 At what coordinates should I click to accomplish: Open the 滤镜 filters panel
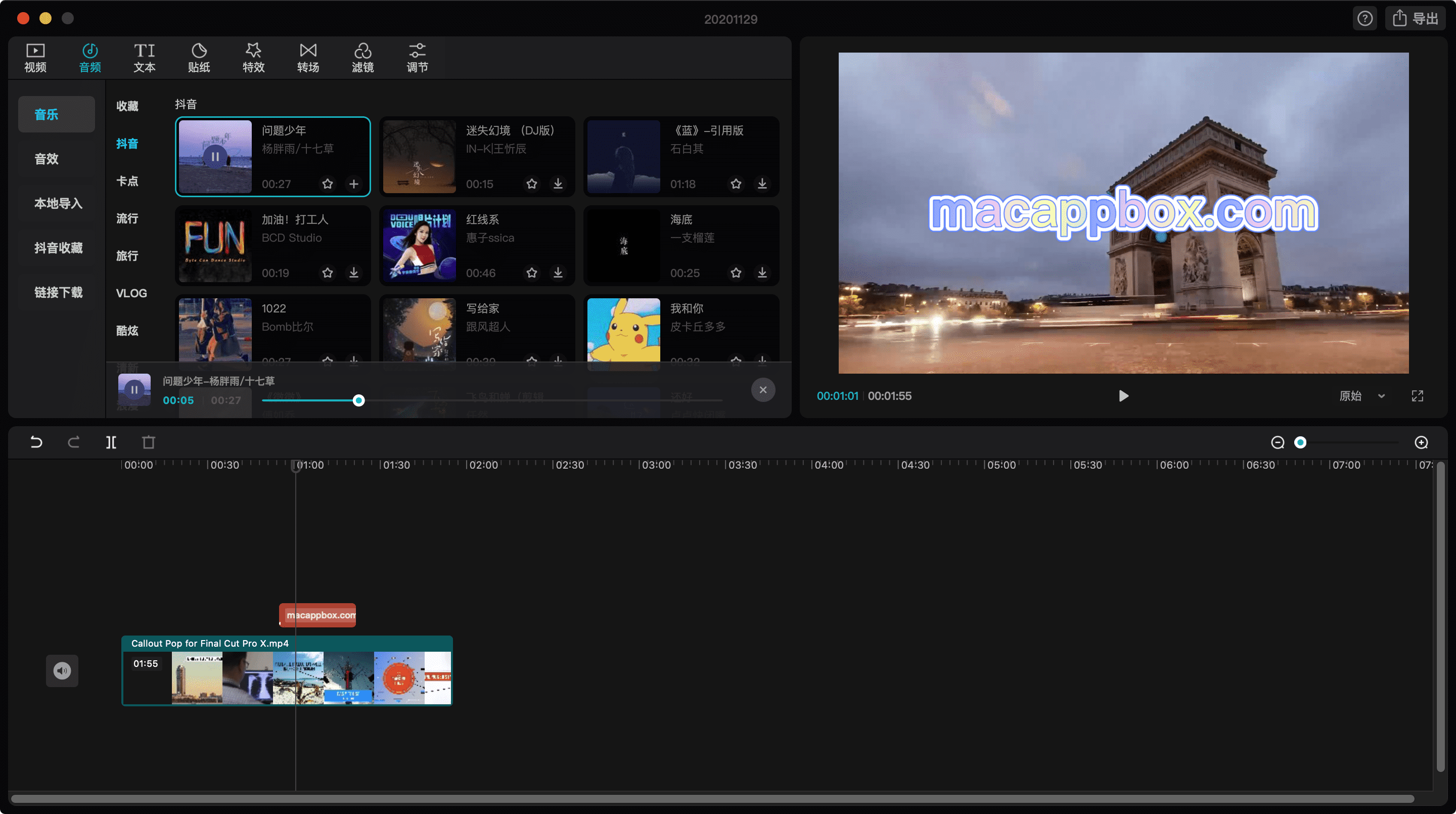pyautogui.click(x=362, y=57)
